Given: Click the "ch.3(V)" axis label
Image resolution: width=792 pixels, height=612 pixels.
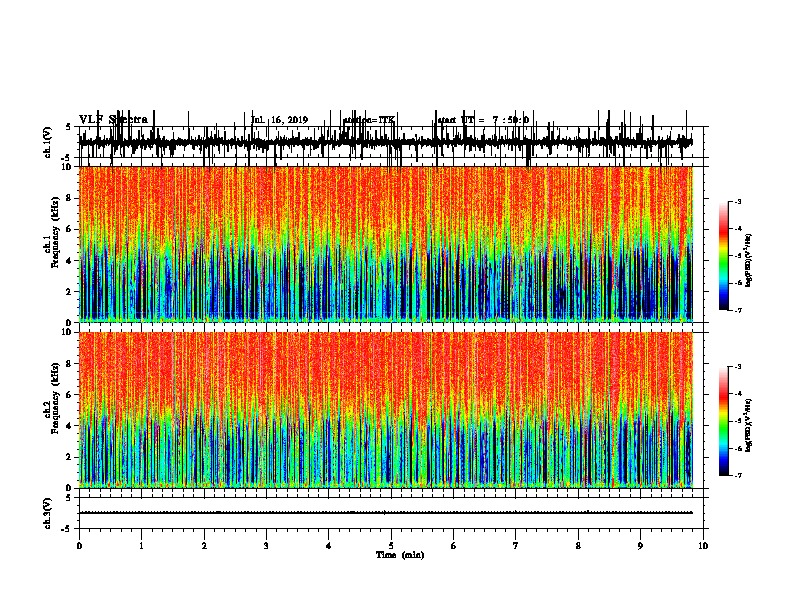Looking at the screenshot, I should 48,513.
